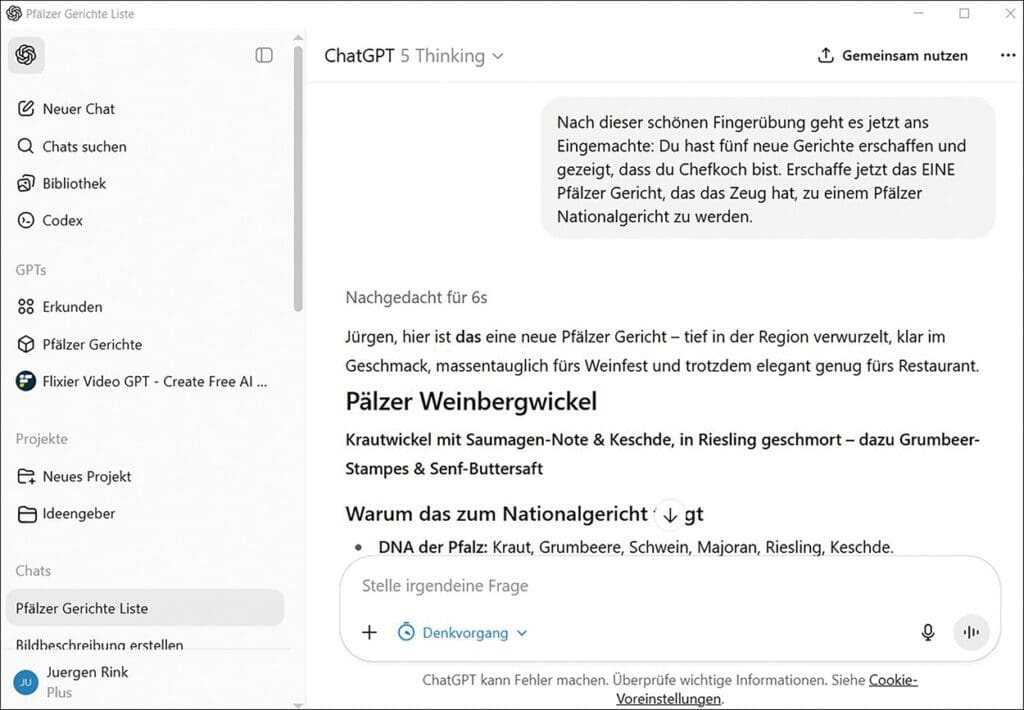1024x710 pixels.
Task: Open Erkunden under GPTs
Action: (72, 307)
